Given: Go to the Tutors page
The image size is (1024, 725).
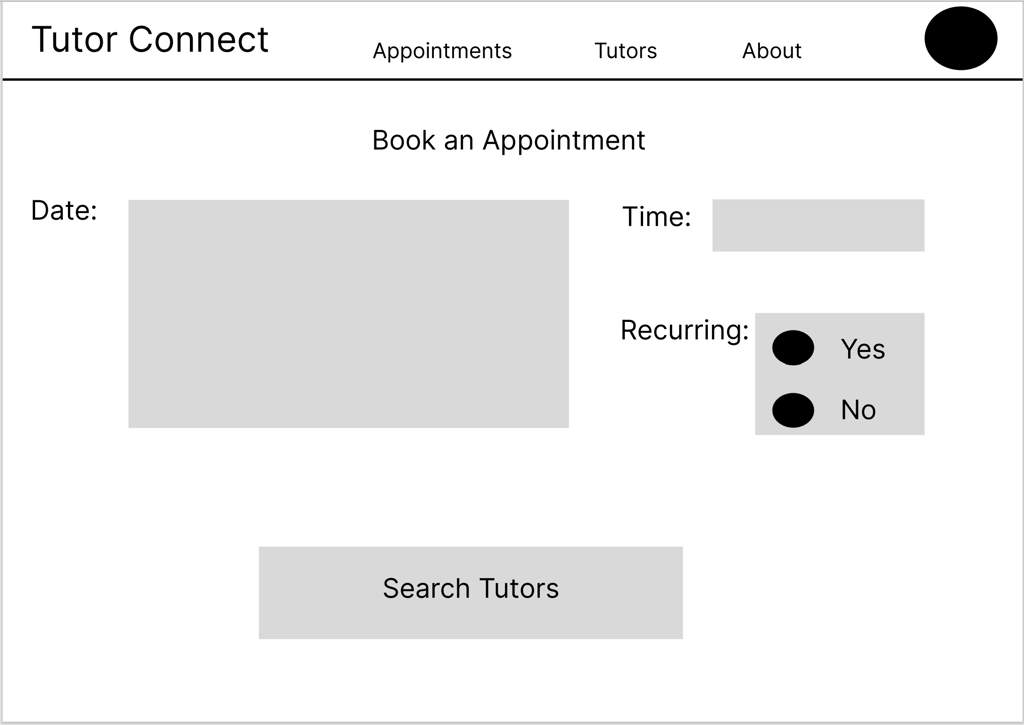Looking at the screenshot, I should point(625,51).
